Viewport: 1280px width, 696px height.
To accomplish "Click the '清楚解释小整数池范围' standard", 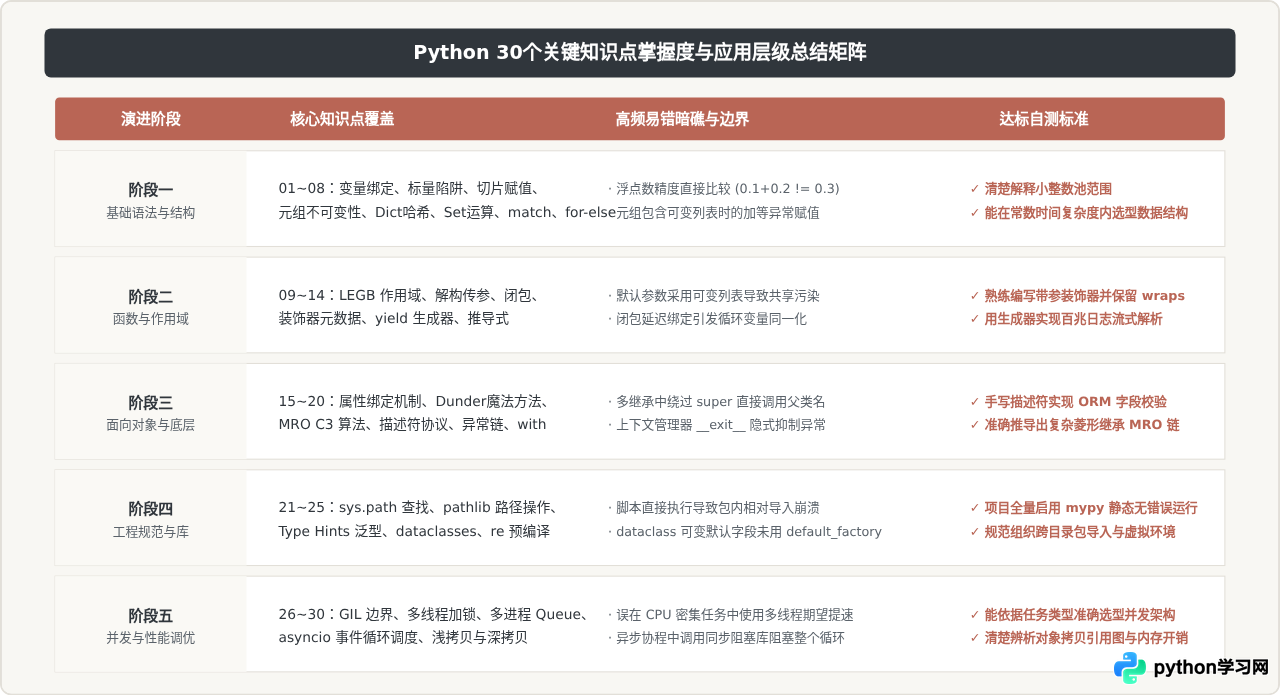I will [x=1041, y=188].
